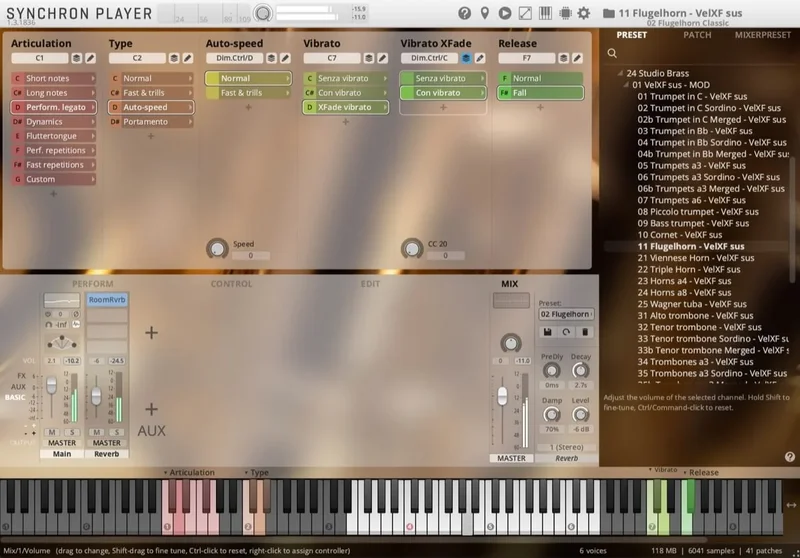Delete the reverb preset with trash icon

pos(585,332)
